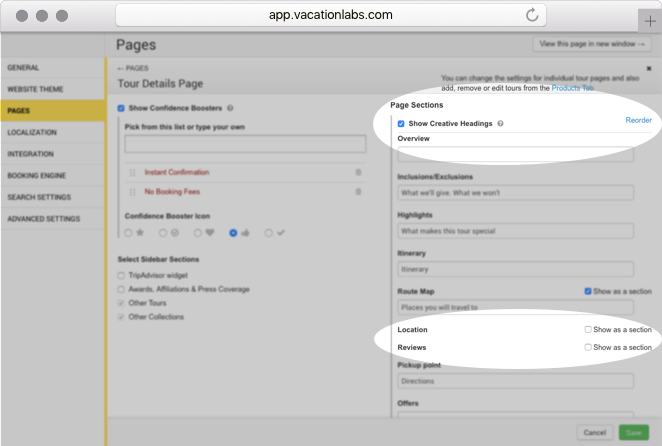Click trash icon for No Booking Fees

click(358, 190)
